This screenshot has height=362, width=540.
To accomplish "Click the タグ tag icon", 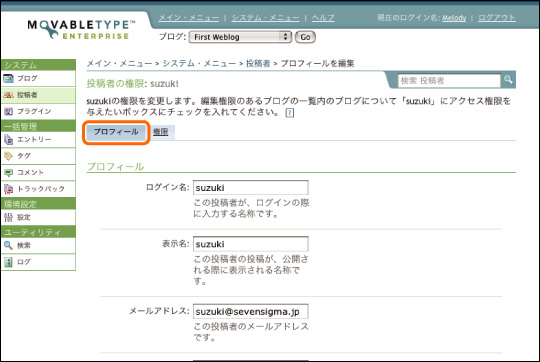I will tap(8, 156).
